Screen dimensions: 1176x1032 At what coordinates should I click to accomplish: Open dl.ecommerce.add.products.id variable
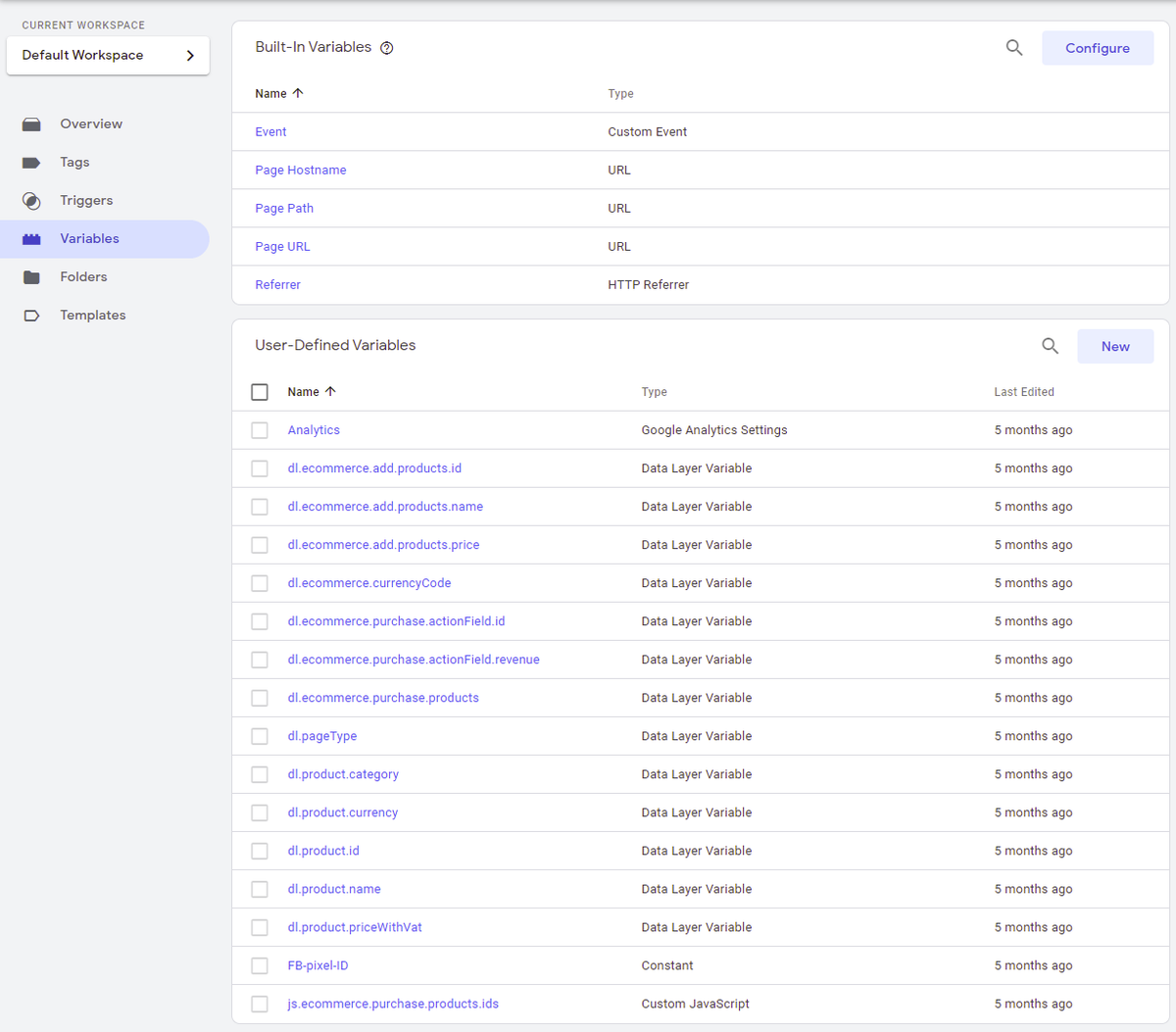click(374, 468)
